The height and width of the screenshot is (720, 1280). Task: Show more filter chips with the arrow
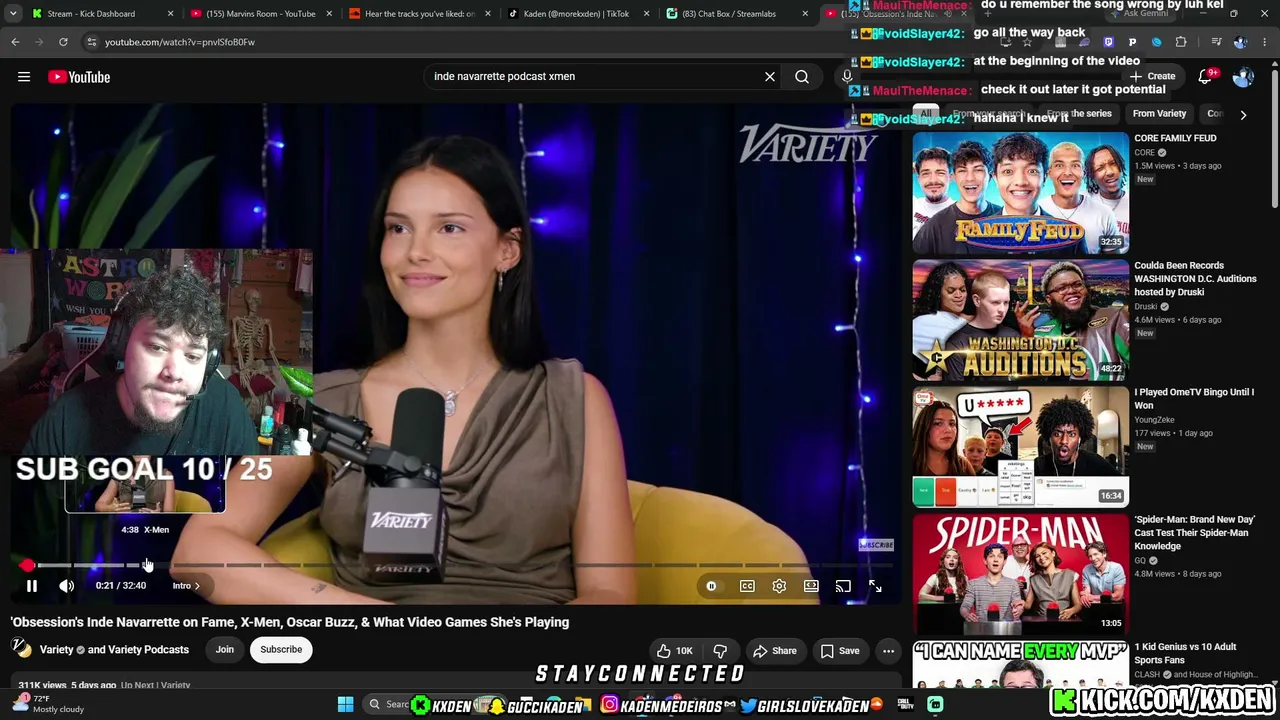point(1243,115)
